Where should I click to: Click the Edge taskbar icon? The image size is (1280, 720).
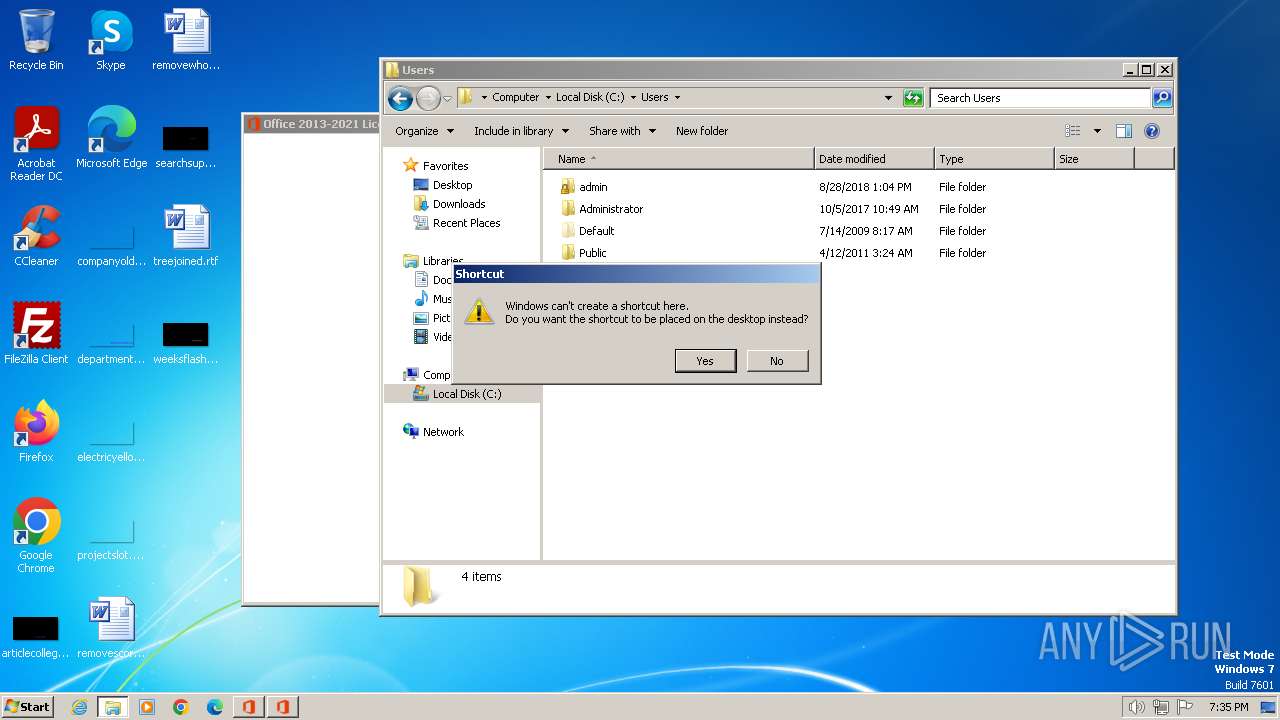tap(215, 707)
